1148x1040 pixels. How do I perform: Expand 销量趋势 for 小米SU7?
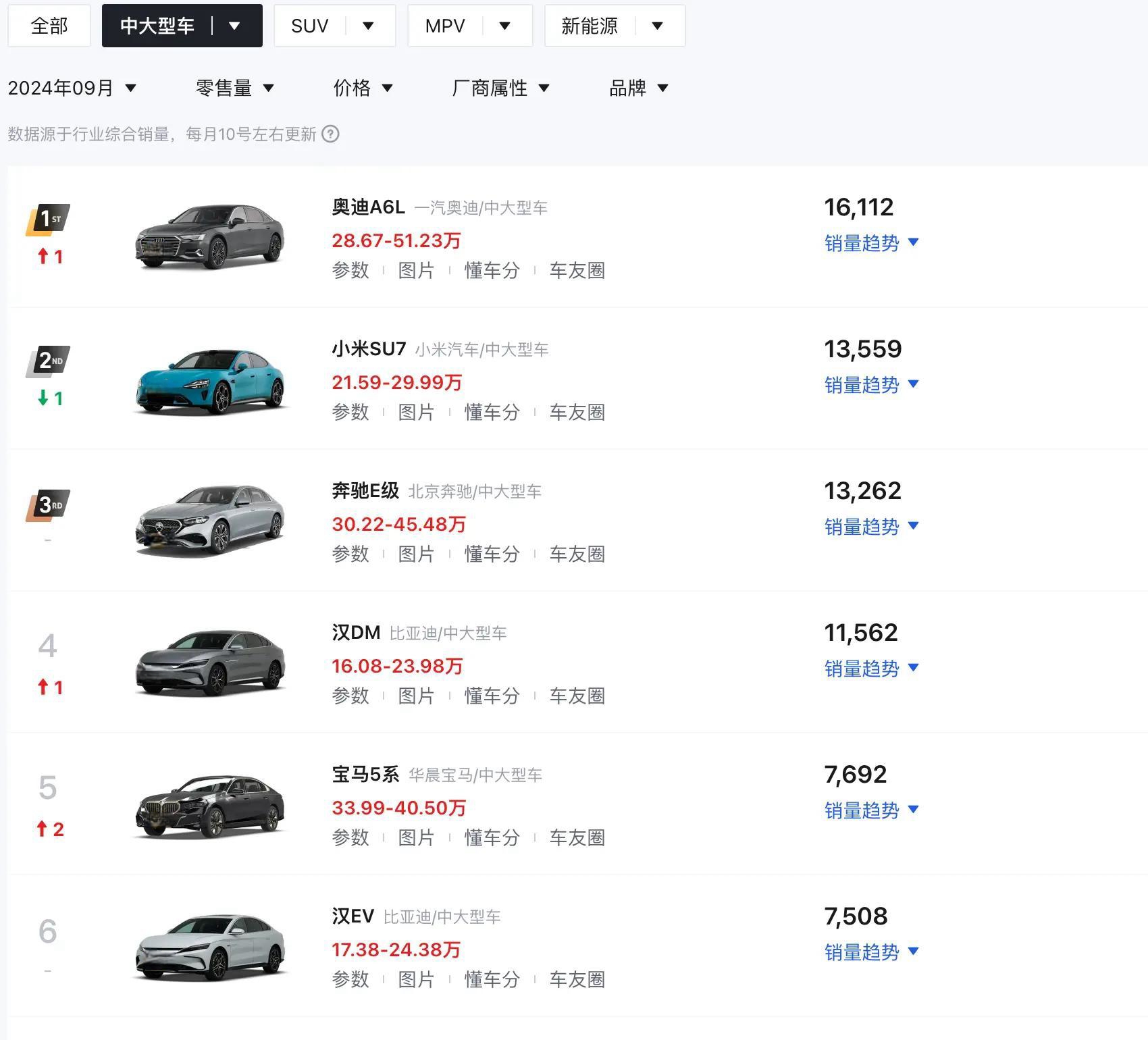(x=871, y=385)
